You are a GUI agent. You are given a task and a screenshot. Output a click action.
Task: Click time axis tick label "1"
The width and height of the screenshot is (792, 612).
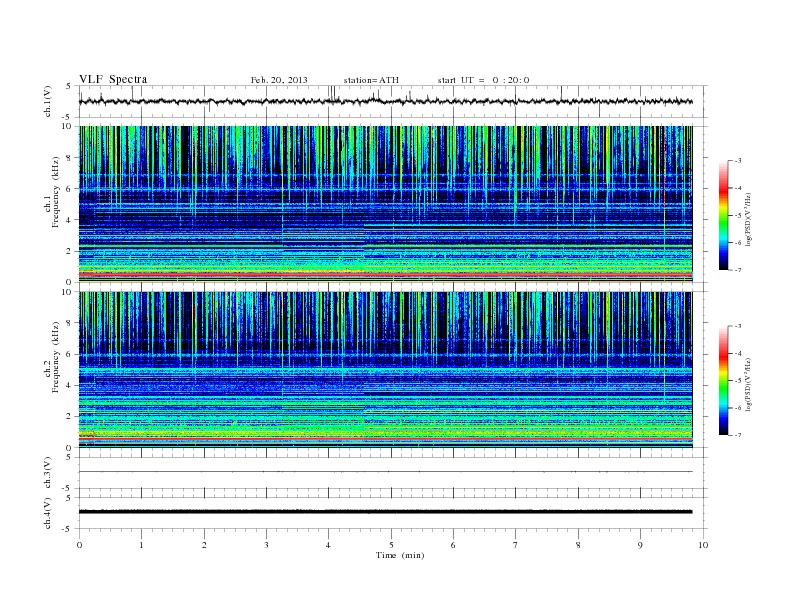point(141,545)
